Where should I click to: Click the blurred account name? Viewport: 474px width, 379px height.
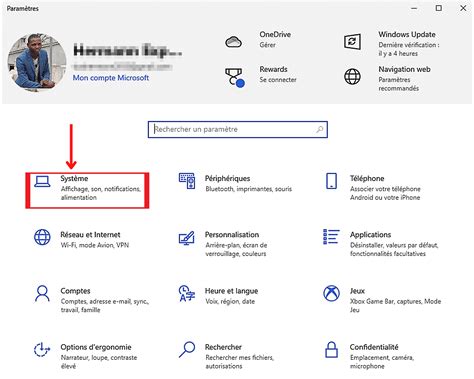(128, 51)
